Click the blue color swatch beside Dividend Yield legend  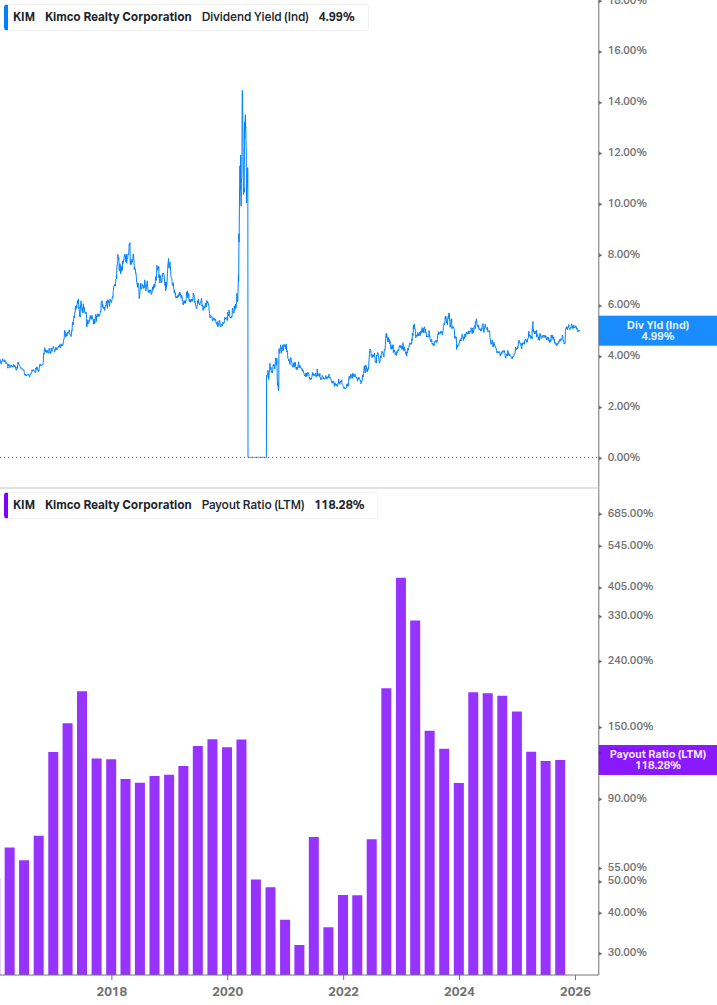(x=6, y=17)
